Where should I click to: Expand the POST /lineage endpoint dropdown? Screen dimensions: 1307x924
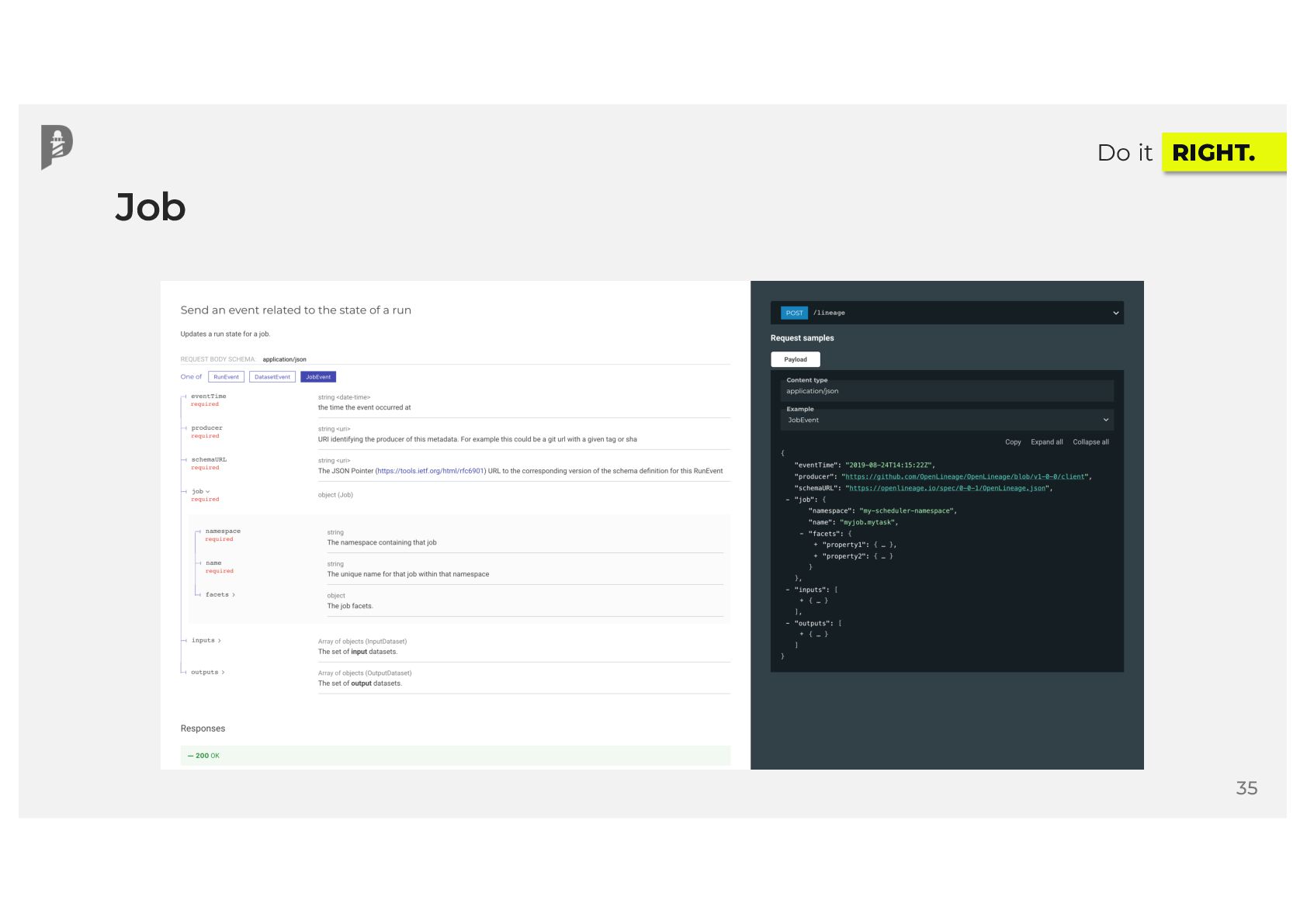click(x=1116, y=313)
